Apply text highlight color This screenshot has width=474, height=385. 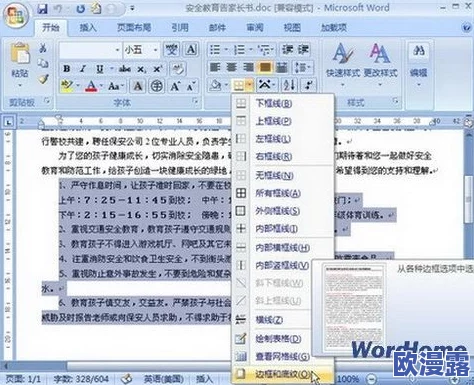[67, 86]
